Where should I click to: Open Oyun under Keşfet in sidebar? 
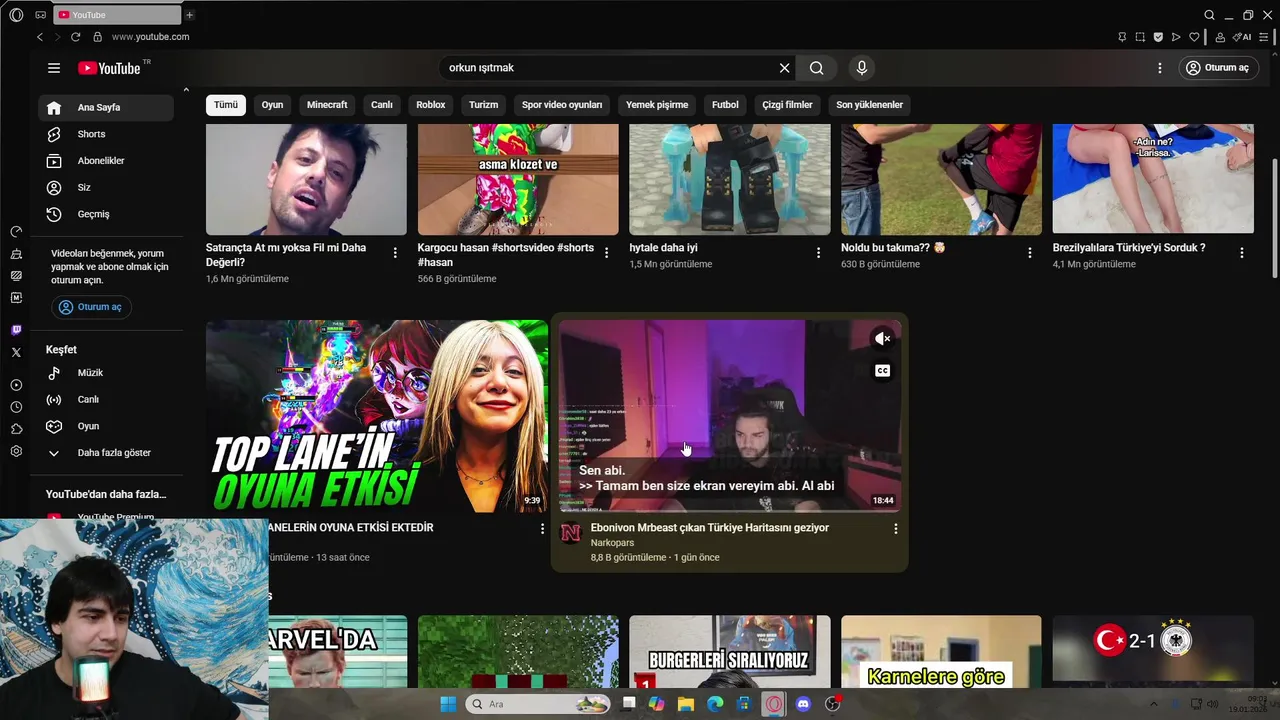pos(106,426)
